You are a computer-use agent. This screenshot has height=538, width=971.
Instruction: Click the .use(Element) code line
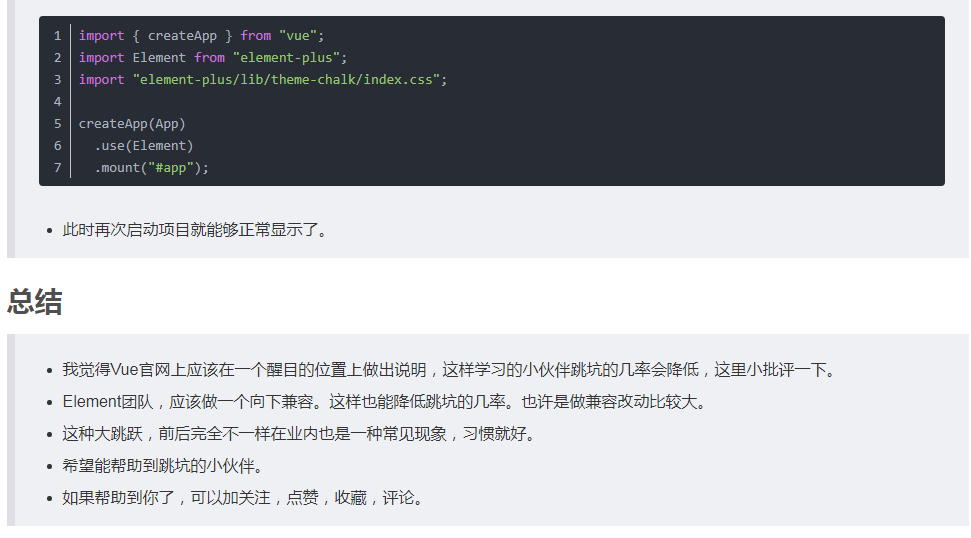(144, 146)
